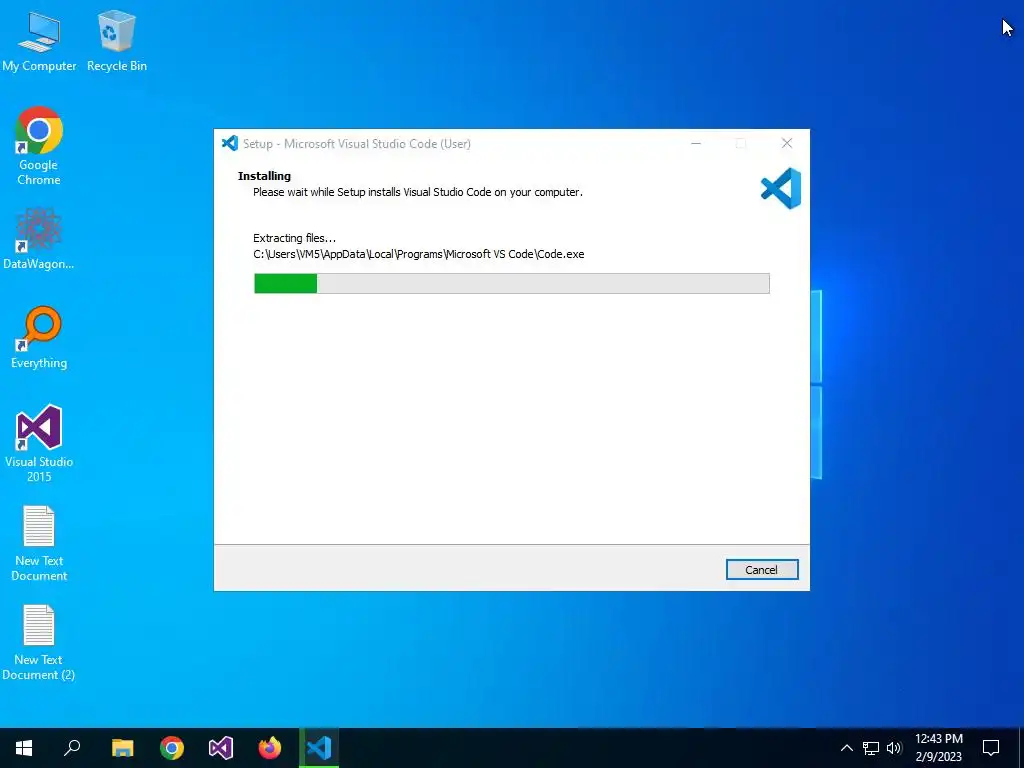This screenshot has width=1024, height=768.
Task: Click the VS Code setup taskbar button
Action: (319, 748)
